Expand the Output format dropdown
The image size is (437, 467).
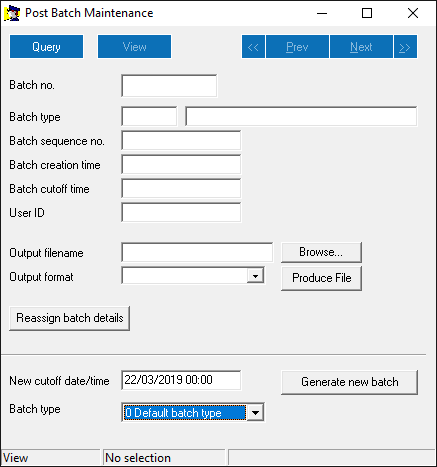point(255,276)
